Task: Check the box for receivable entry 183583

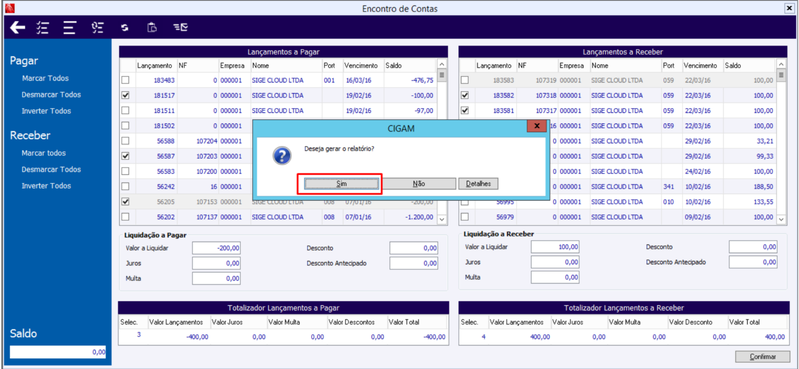Action: [x=465, y=80]
